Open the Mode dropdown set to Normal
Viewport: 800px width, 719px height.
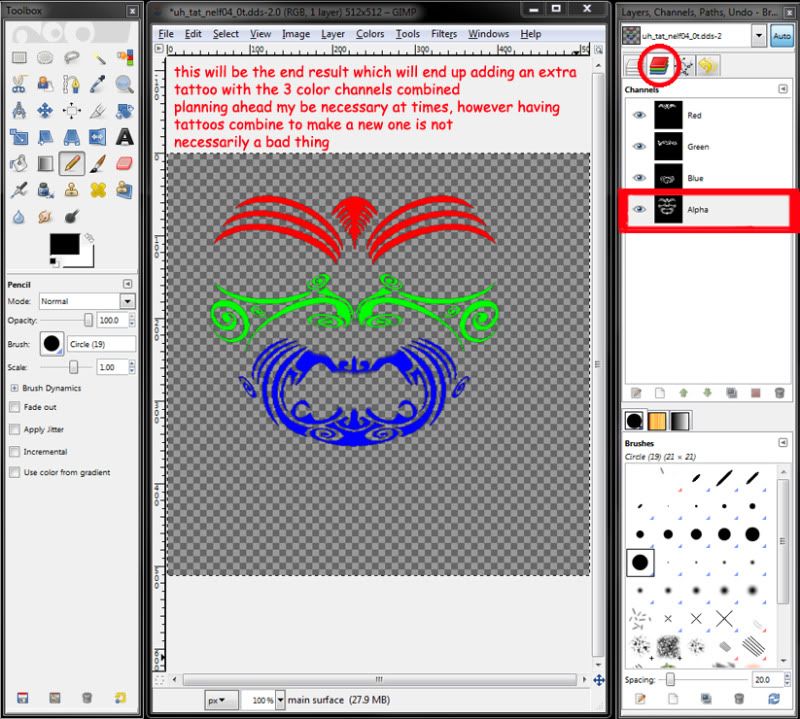(x=85, y=301)
